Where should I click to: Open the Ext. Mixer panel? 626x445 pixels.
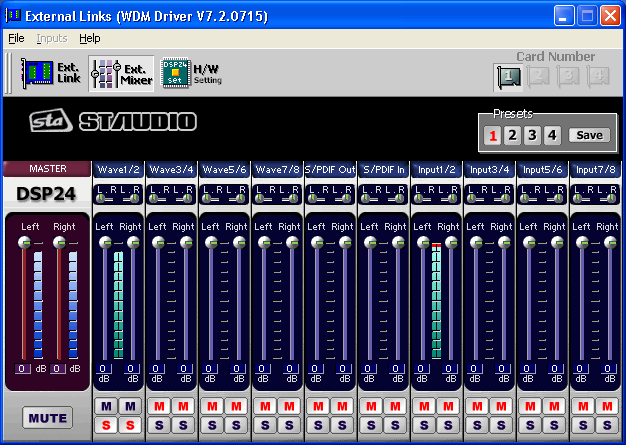121,74
